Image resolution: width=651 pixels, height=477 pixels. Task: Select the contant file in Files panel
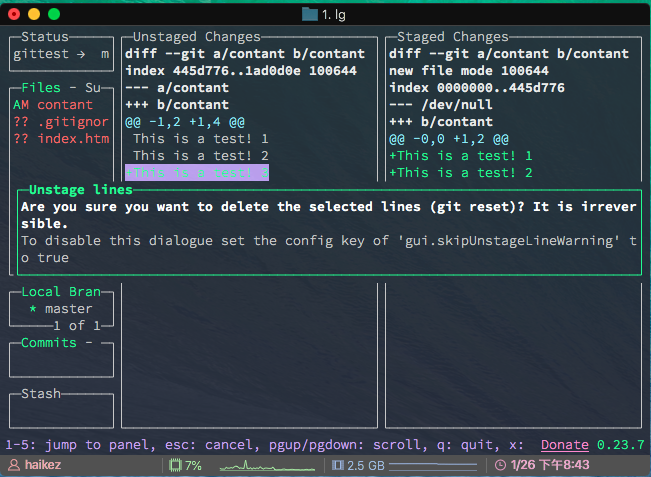[64, 105]
